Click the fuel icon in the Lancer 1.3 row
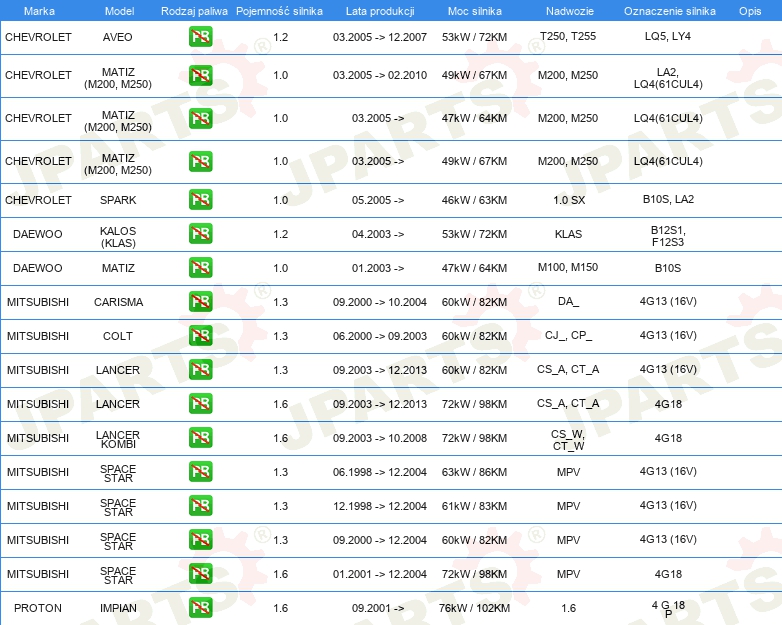782x625 pixels. pyautogui.click(x=200, y=370)
